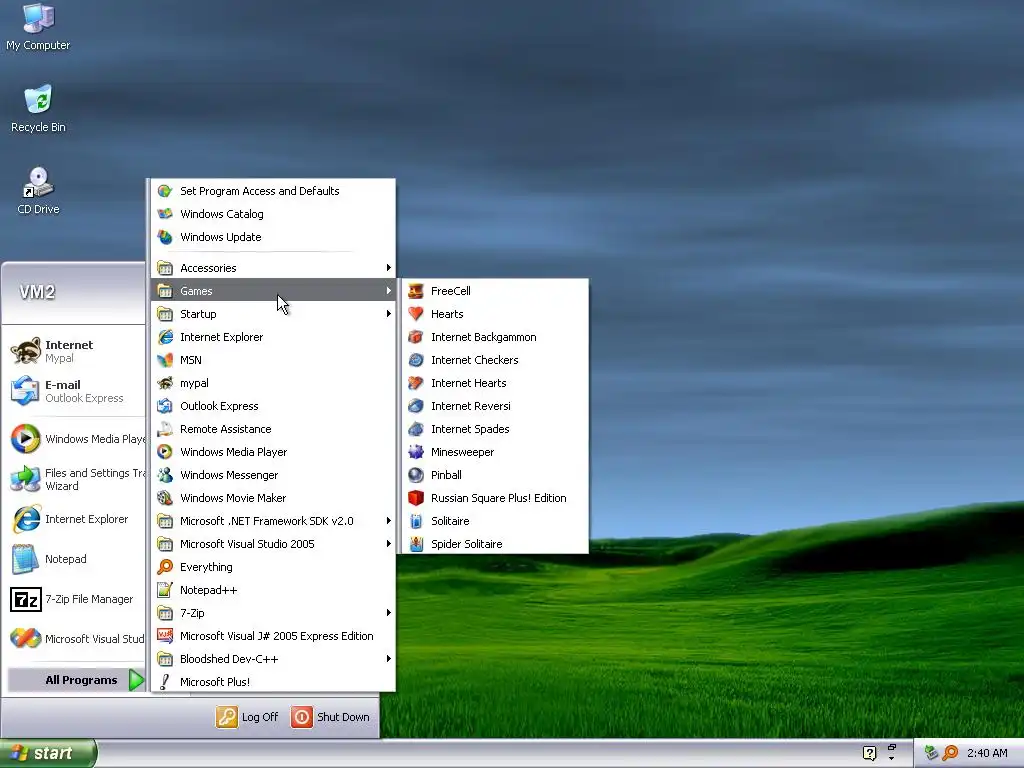1024x768 pixels.
Task: Open Solitaire in the Games list
Action: pos(495,521)
